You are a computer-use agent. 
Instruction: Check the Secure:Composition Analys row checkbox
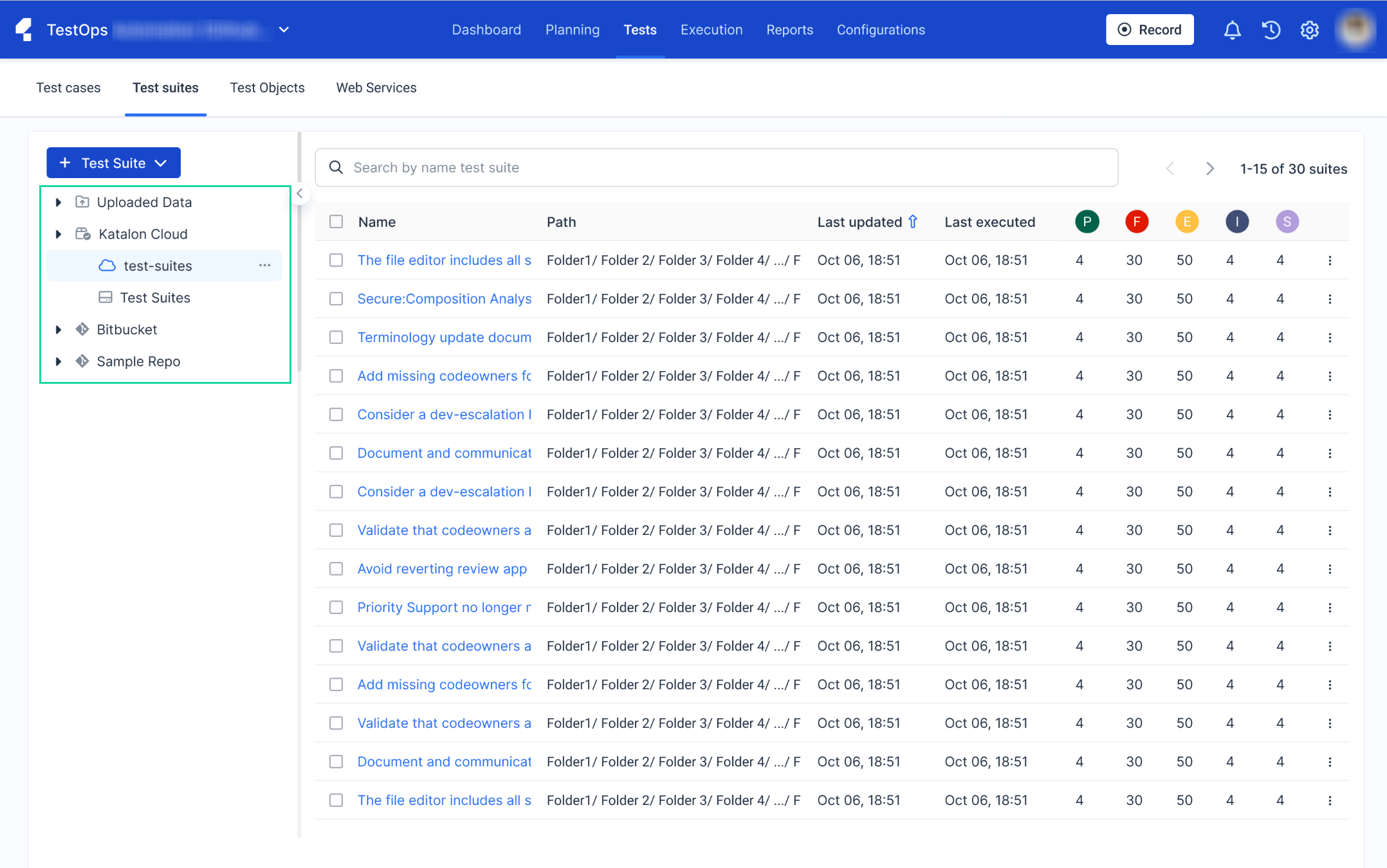click(336, 299)
